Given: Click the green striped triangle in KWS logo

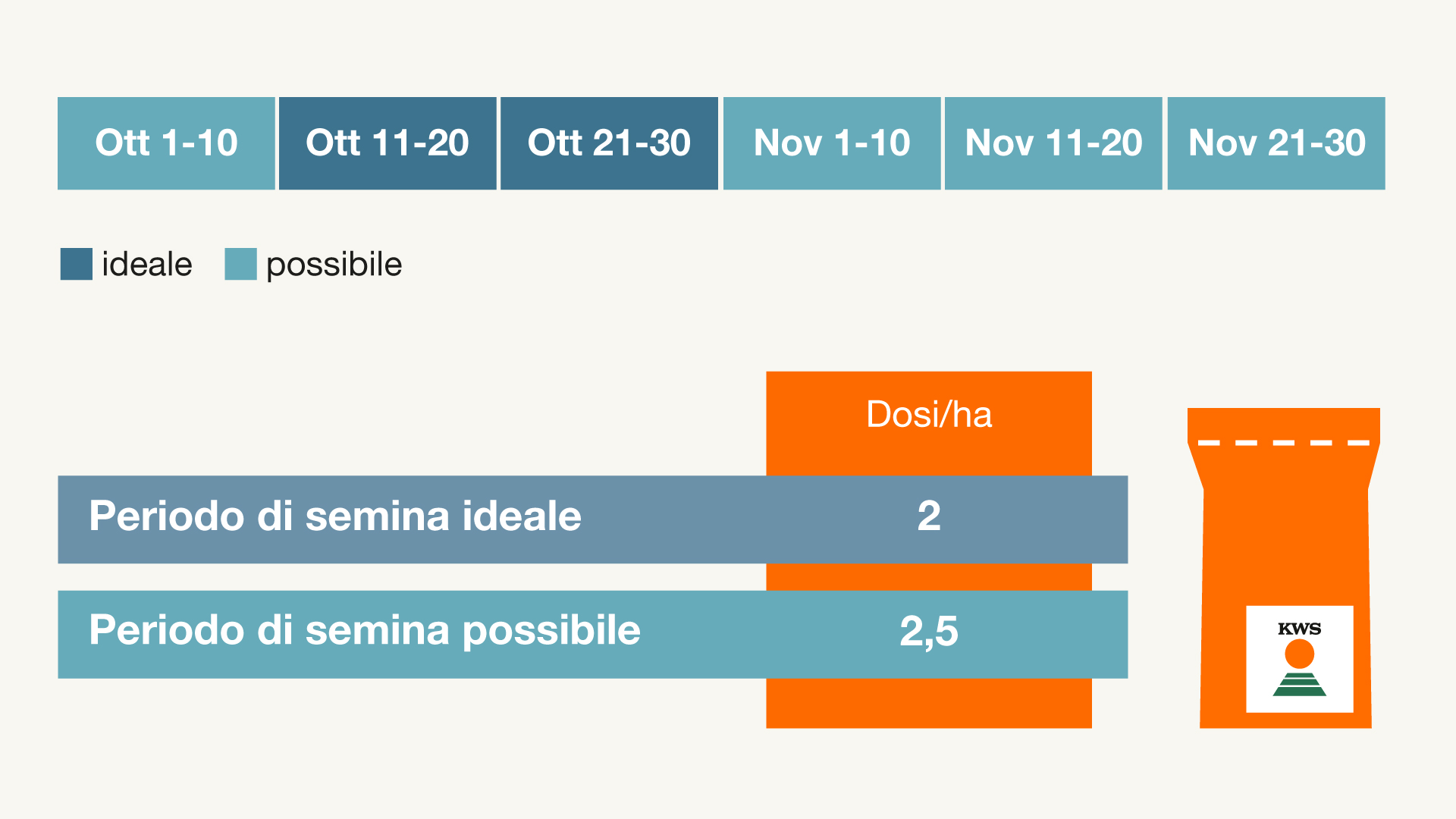Looking at the screenshot, I should click(1299, 684).
